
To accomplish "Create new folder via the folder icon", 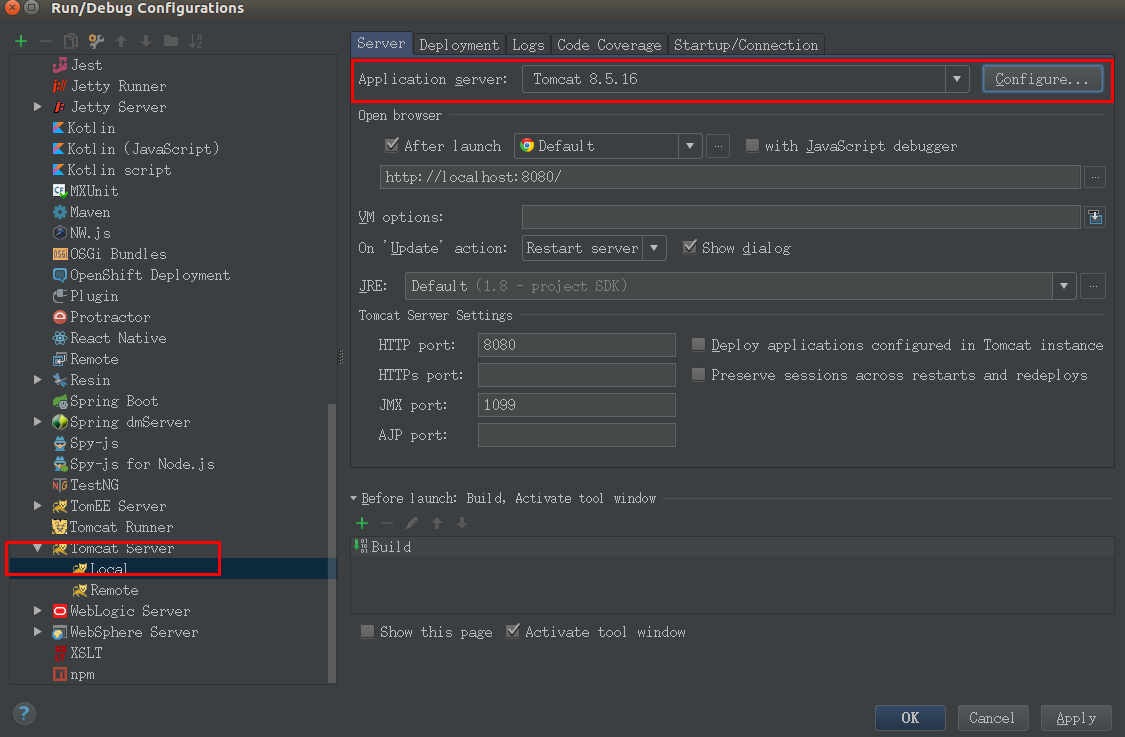I will tap(171, 41).
